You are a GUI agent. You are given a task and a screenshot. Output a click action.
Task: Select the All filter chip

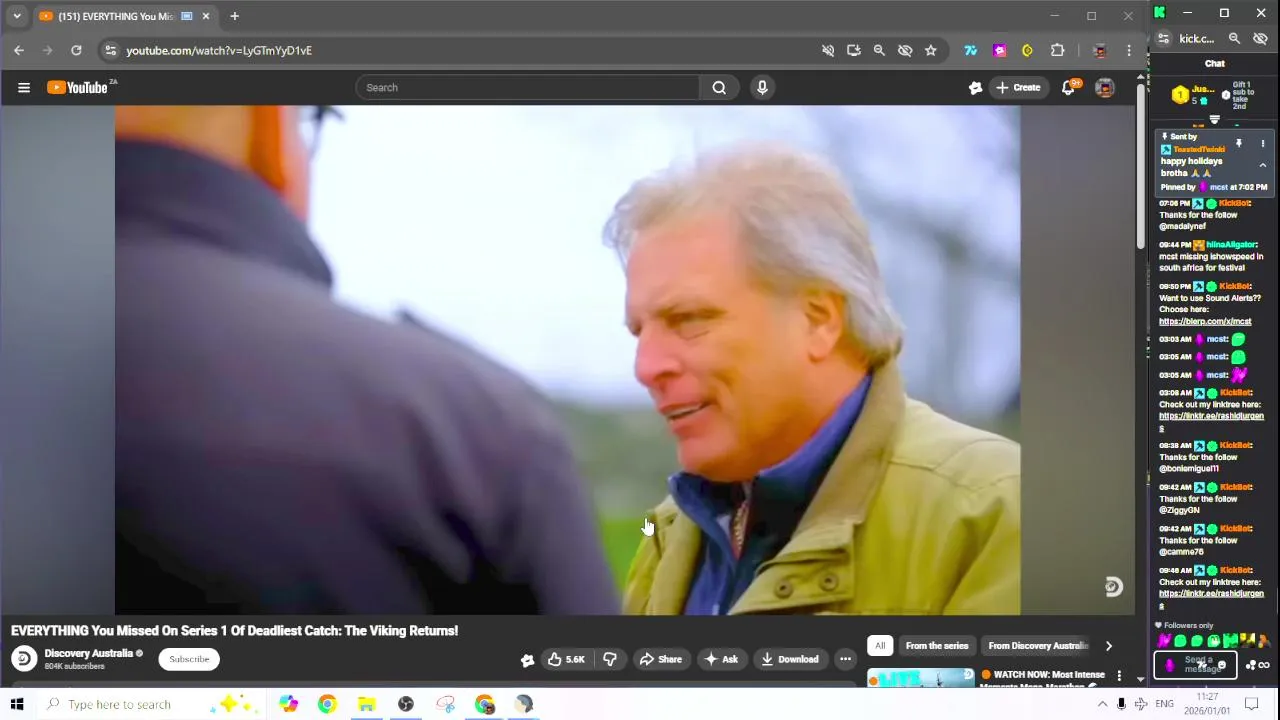880,646
